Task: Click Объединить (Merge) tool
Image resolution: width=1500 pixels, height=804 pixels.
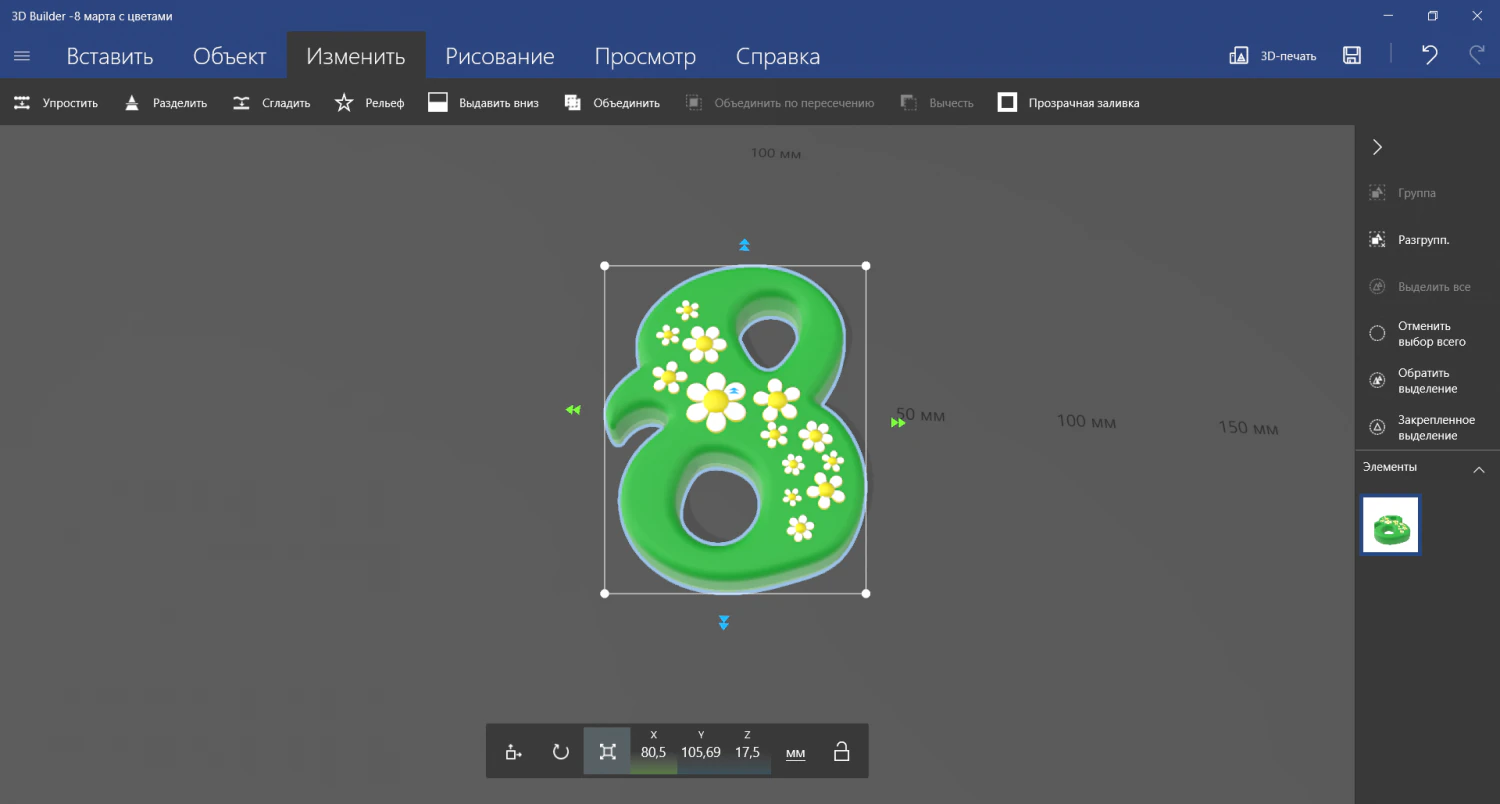Action: point(611,103)
